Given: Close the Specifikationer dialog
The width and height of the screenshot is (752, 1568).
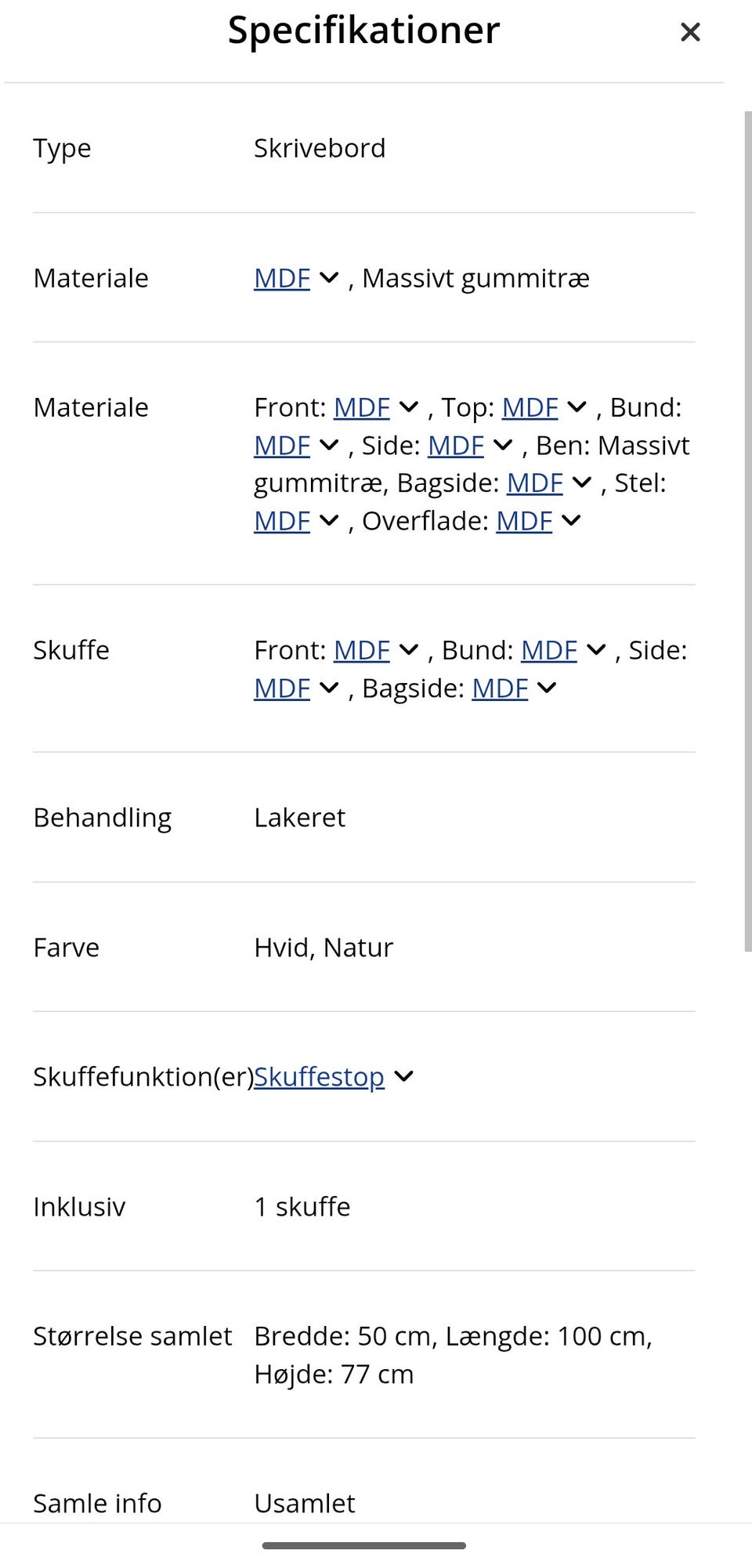Looking at the screenshot, I should coord(690,32).
